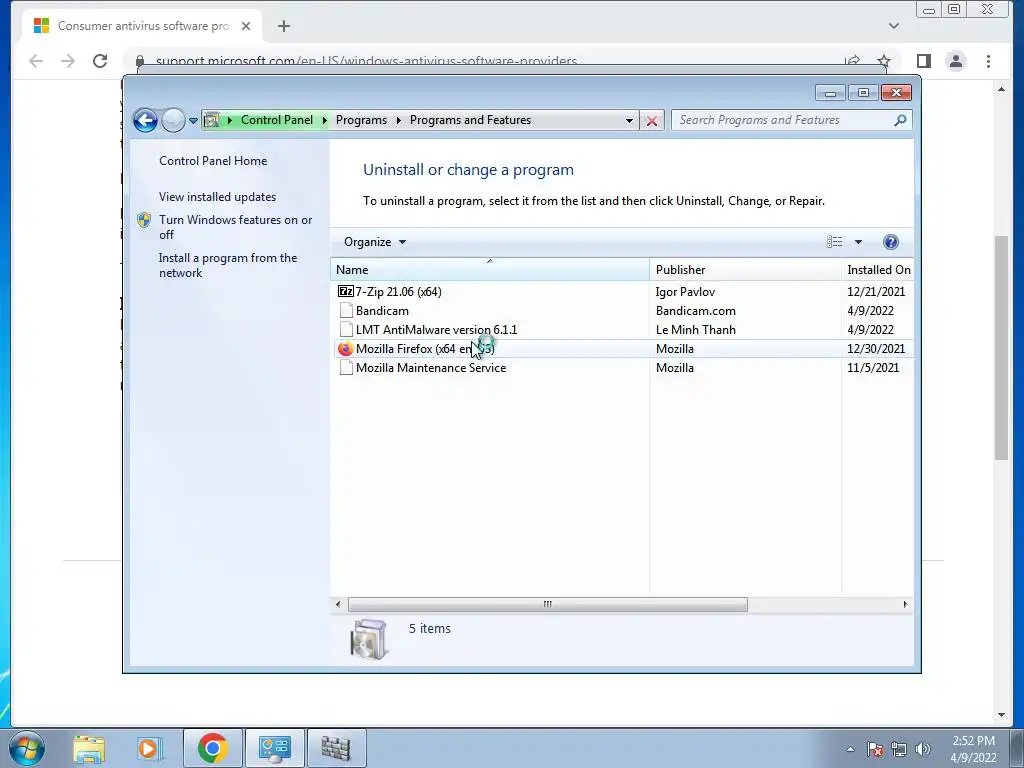
Task: Click the right scroll arrow of list
Action: [905, 604]
